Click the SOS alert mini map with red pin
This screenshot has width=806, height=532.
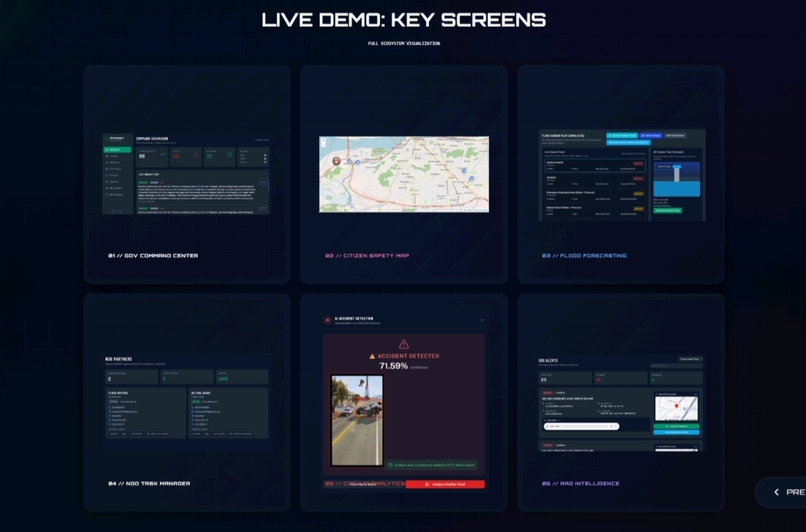pos(676,409)
